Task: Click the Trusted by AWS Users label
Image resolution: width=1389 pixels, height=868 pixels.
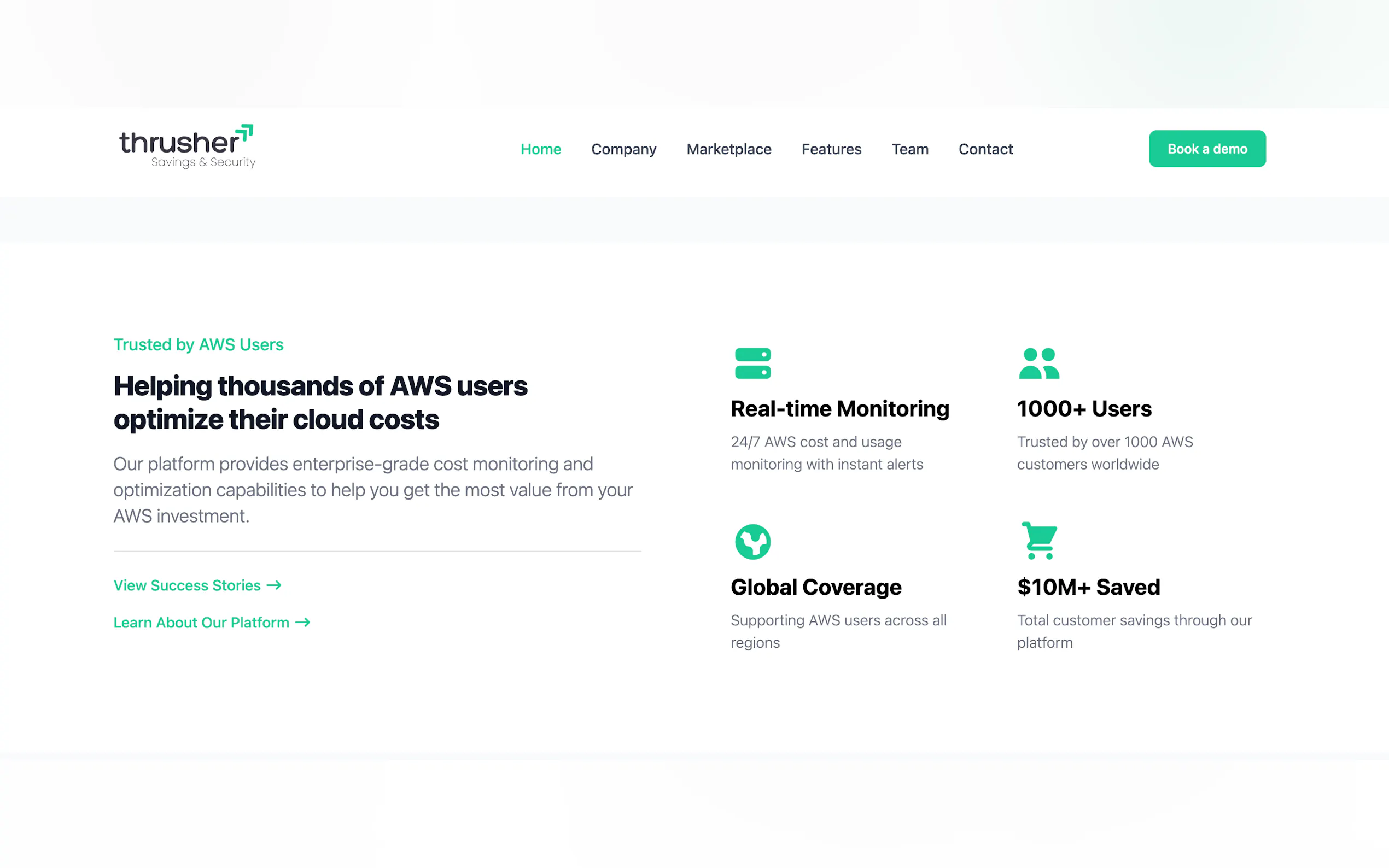Action: pyautogui.click(x=198, y=344)
